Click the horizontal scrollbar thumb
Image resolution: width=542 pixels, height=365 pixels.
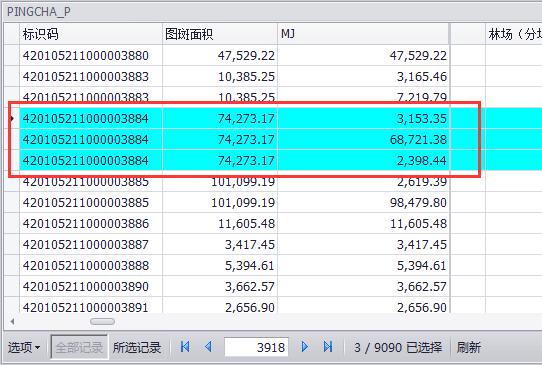[102, 322]
